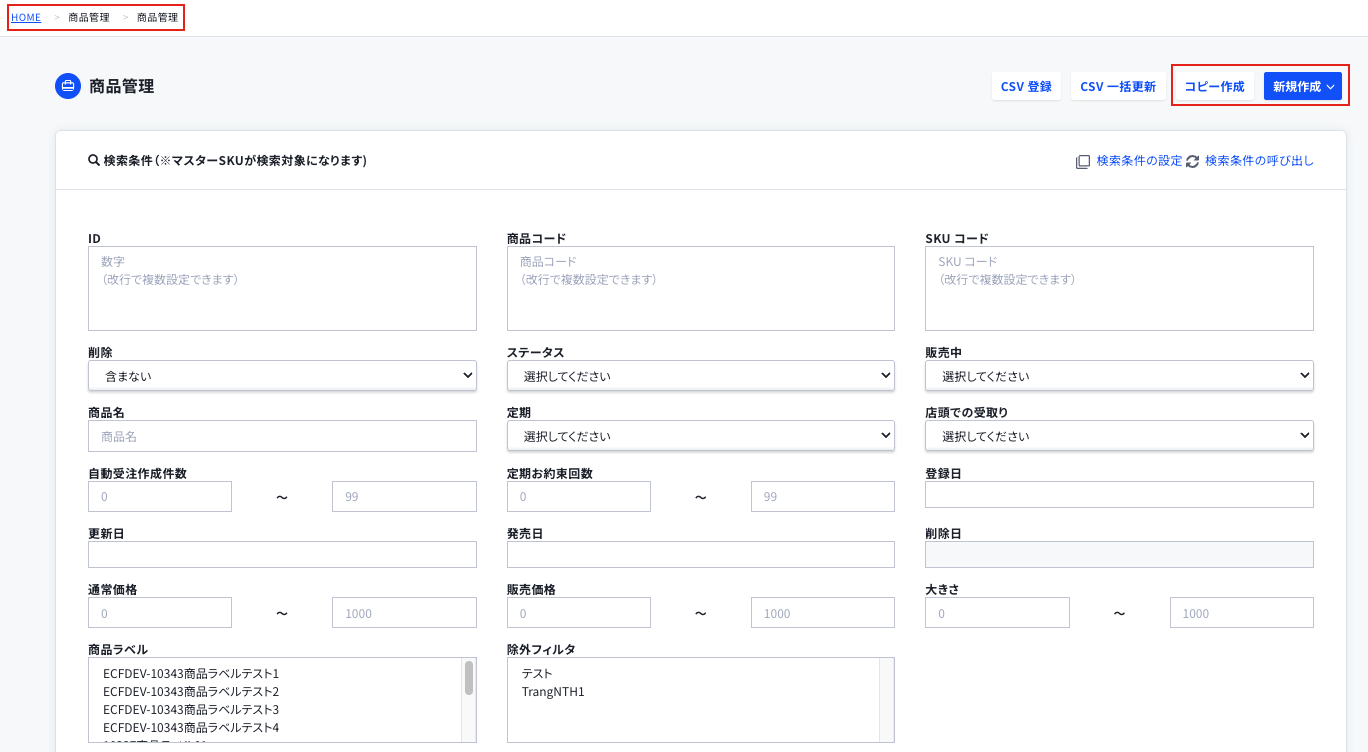This screenshot has height=752, width=1368.
Task: Click the 更新日 date field
Action: (282, 555)
